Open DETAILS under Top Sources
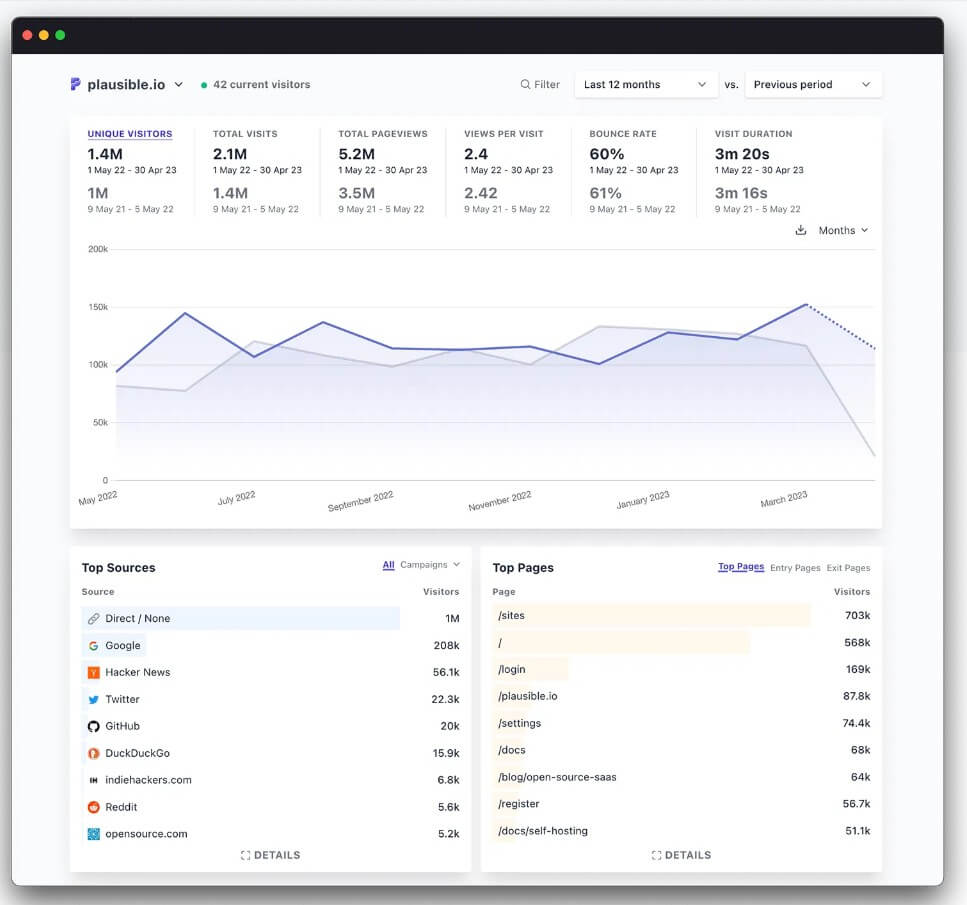 click(x=270, y=855)
